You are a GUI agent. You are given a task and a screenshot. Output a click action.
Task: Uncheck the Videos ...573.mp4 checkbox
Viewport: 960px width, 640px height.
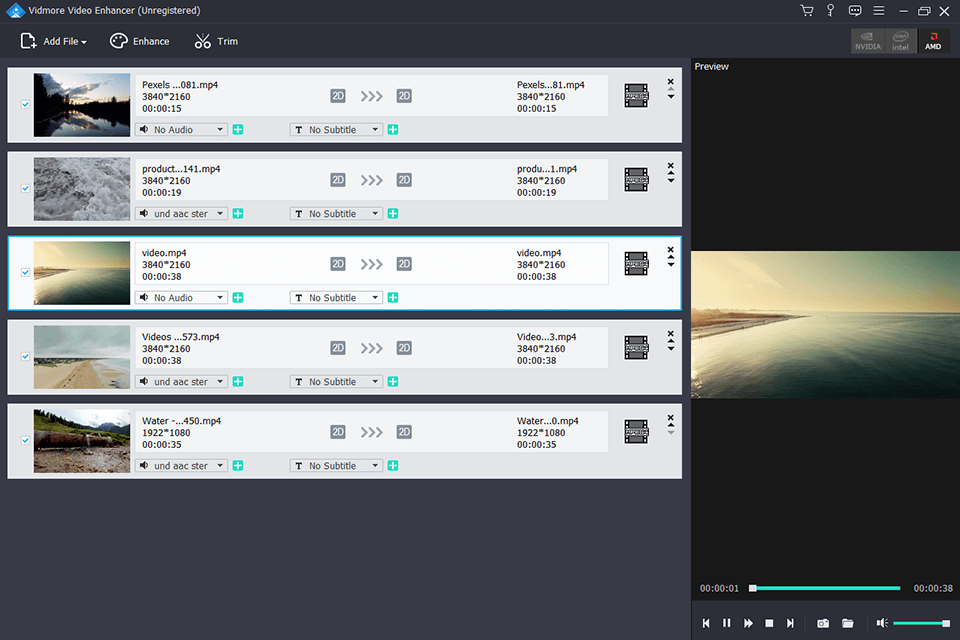click(x=25, y=356)
